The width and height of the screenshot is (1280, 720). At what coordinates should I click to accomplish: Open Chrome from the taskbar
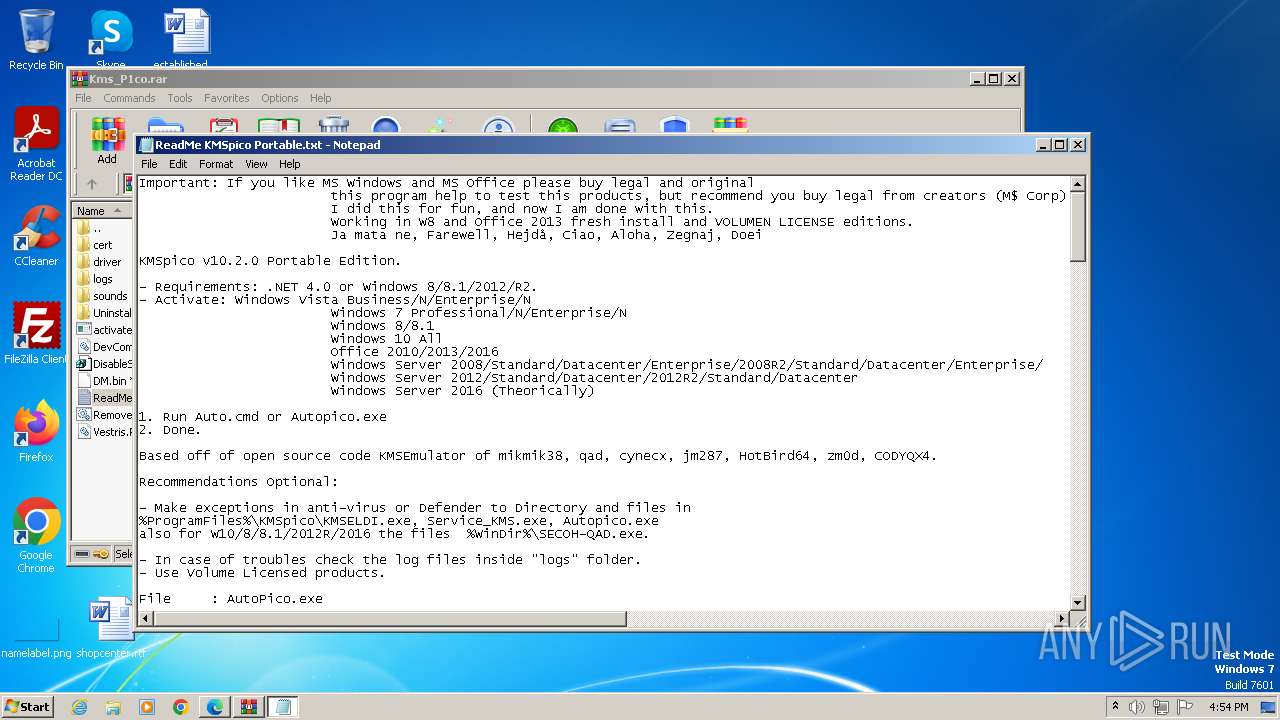coord(181,707)
